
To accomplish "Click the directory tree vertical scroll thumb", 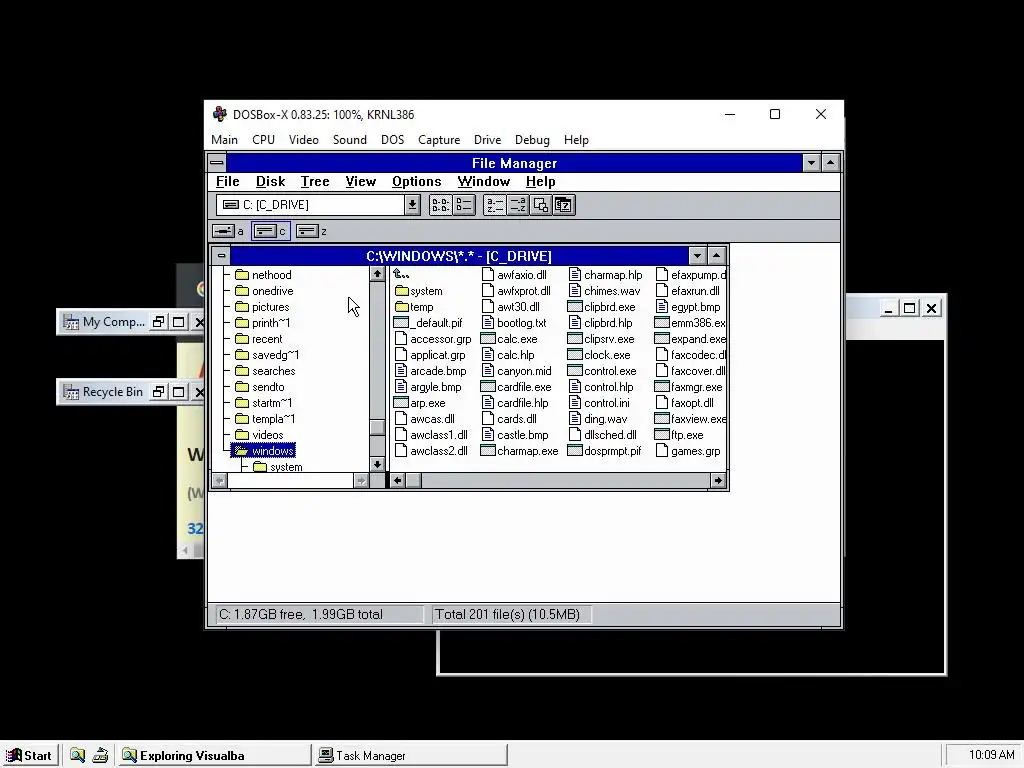I will click(x=377, y=427).
